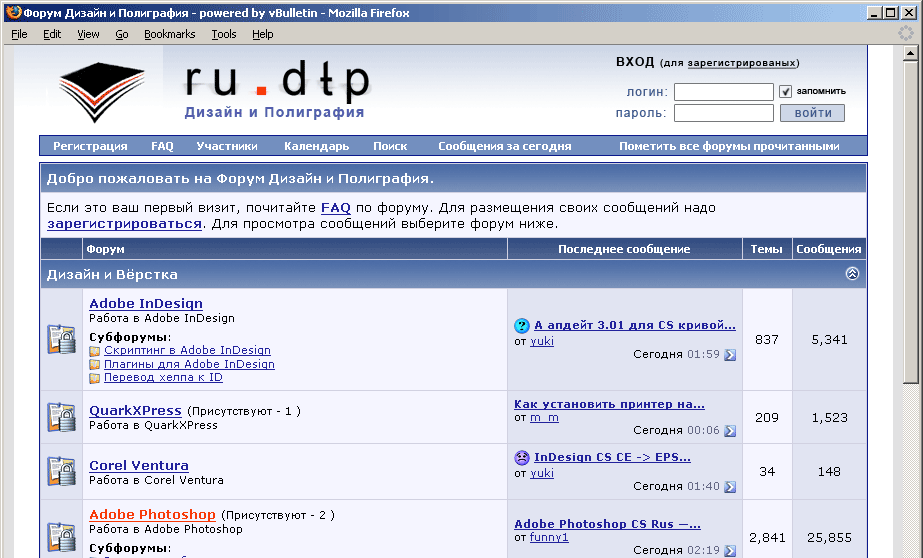This screenshot has width=923, height=558.
Task: Click the Темы column header
Action: point(766,249)
